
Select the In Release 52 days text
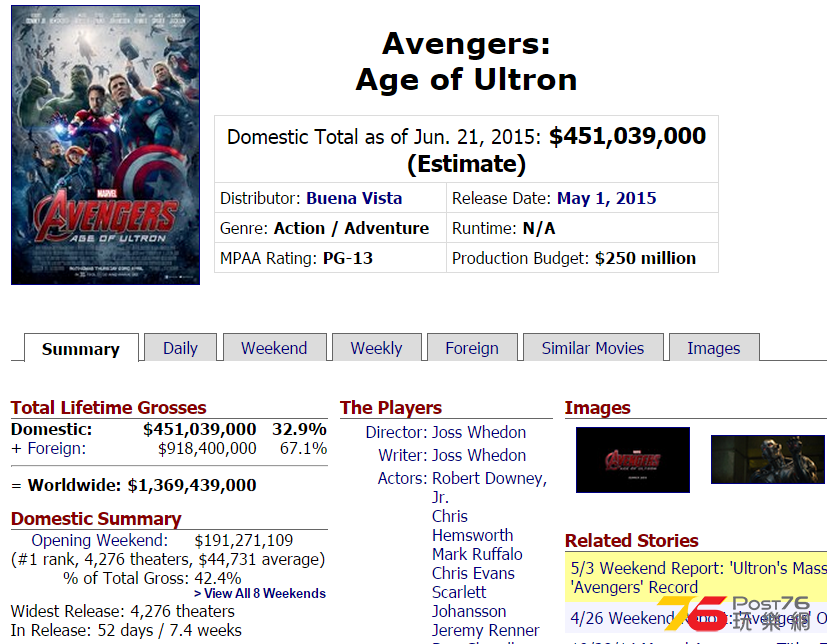click(x=127, y=630)
